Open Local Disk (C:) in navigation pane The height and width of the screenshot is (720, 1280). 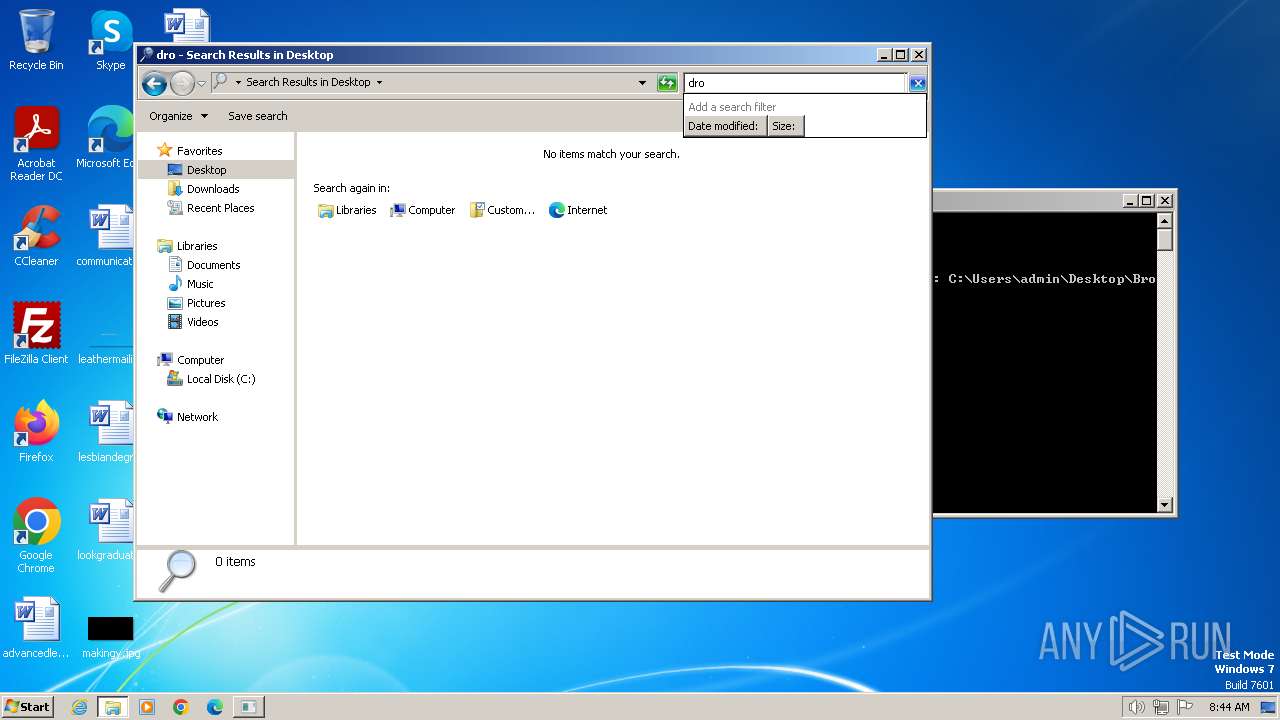(x=221, y=379)
